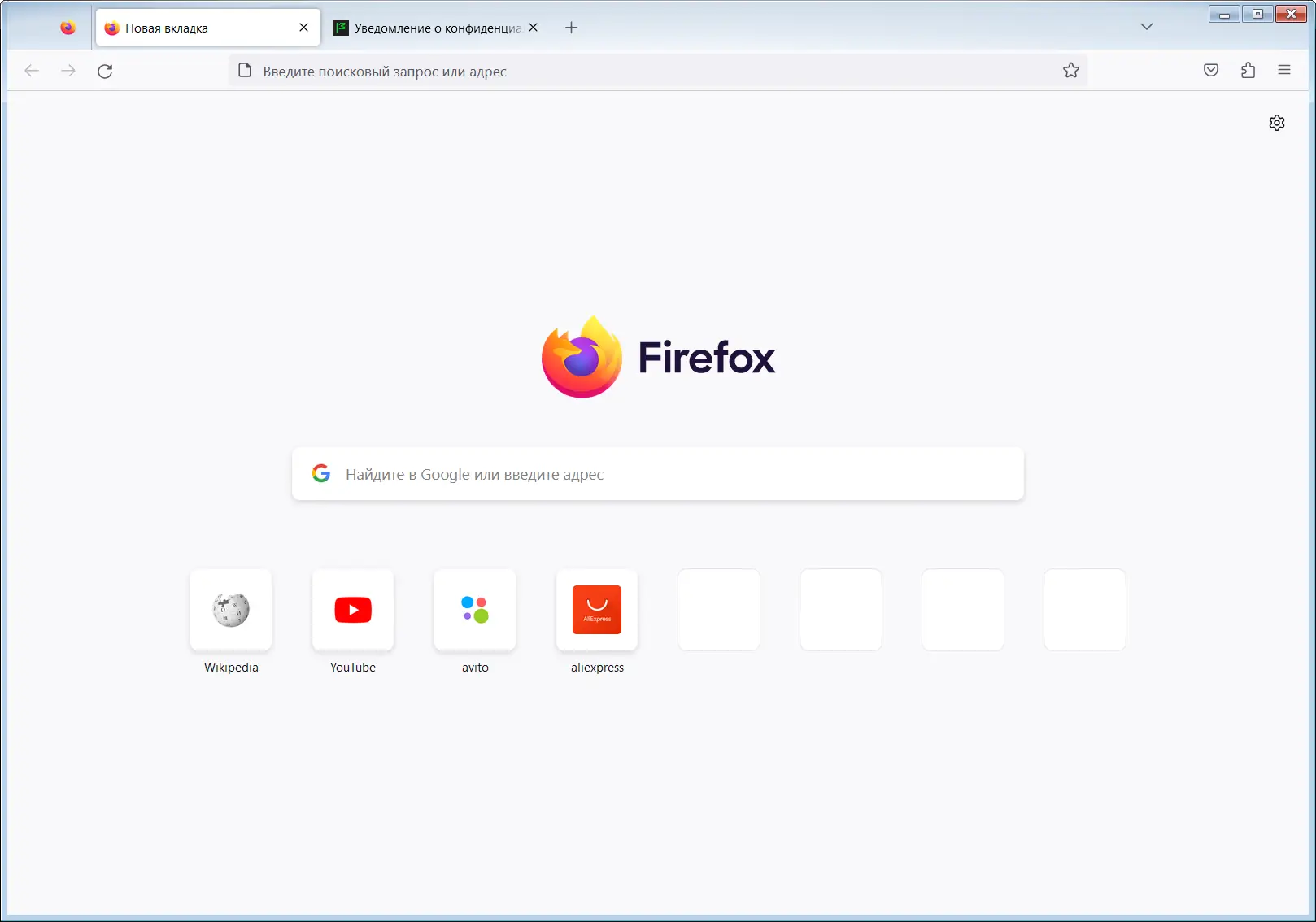Click the Google search field
1316x922 pixels.
tap(657, 474)
